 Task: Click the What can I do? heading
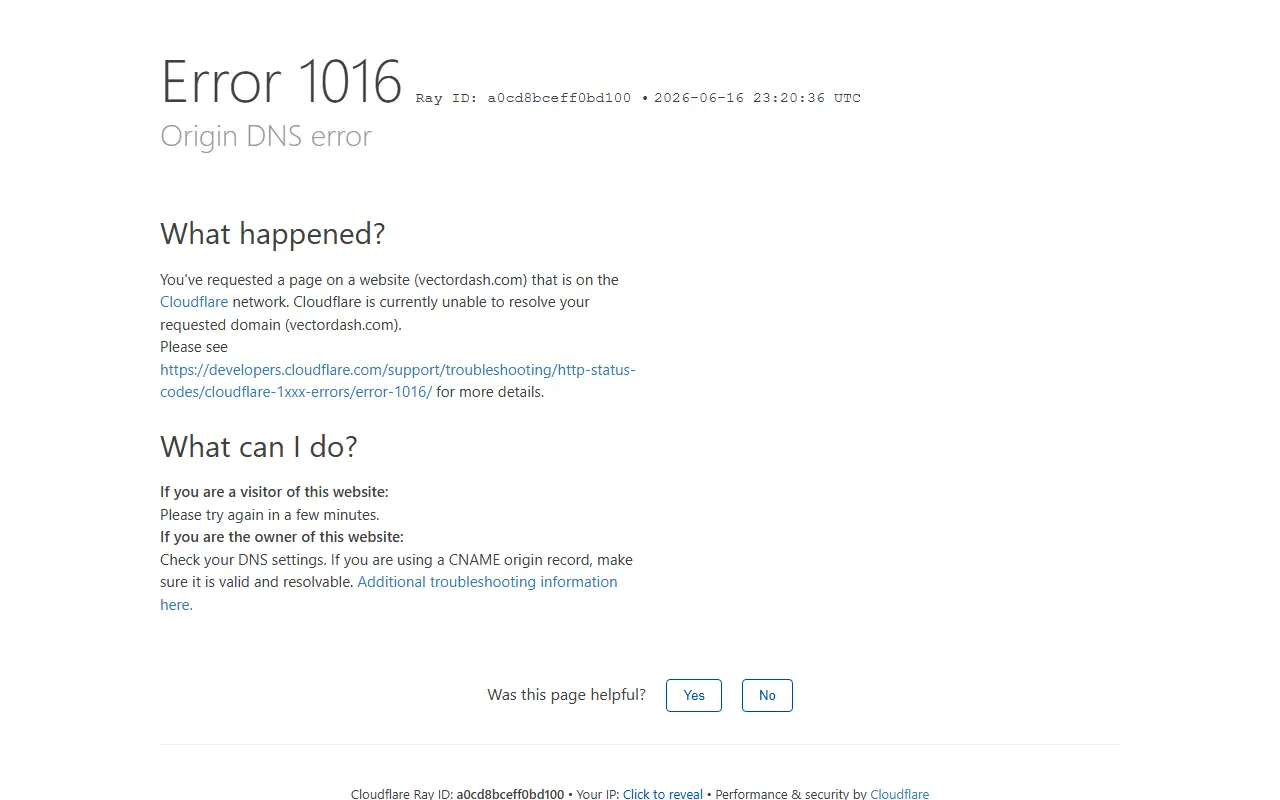tap(259, 447)
